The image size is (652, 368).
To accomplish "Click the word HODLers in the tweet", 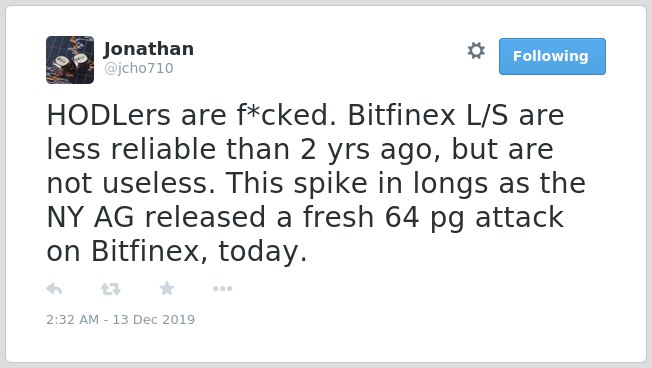I will pyautogui.click(x=109, y=115).
